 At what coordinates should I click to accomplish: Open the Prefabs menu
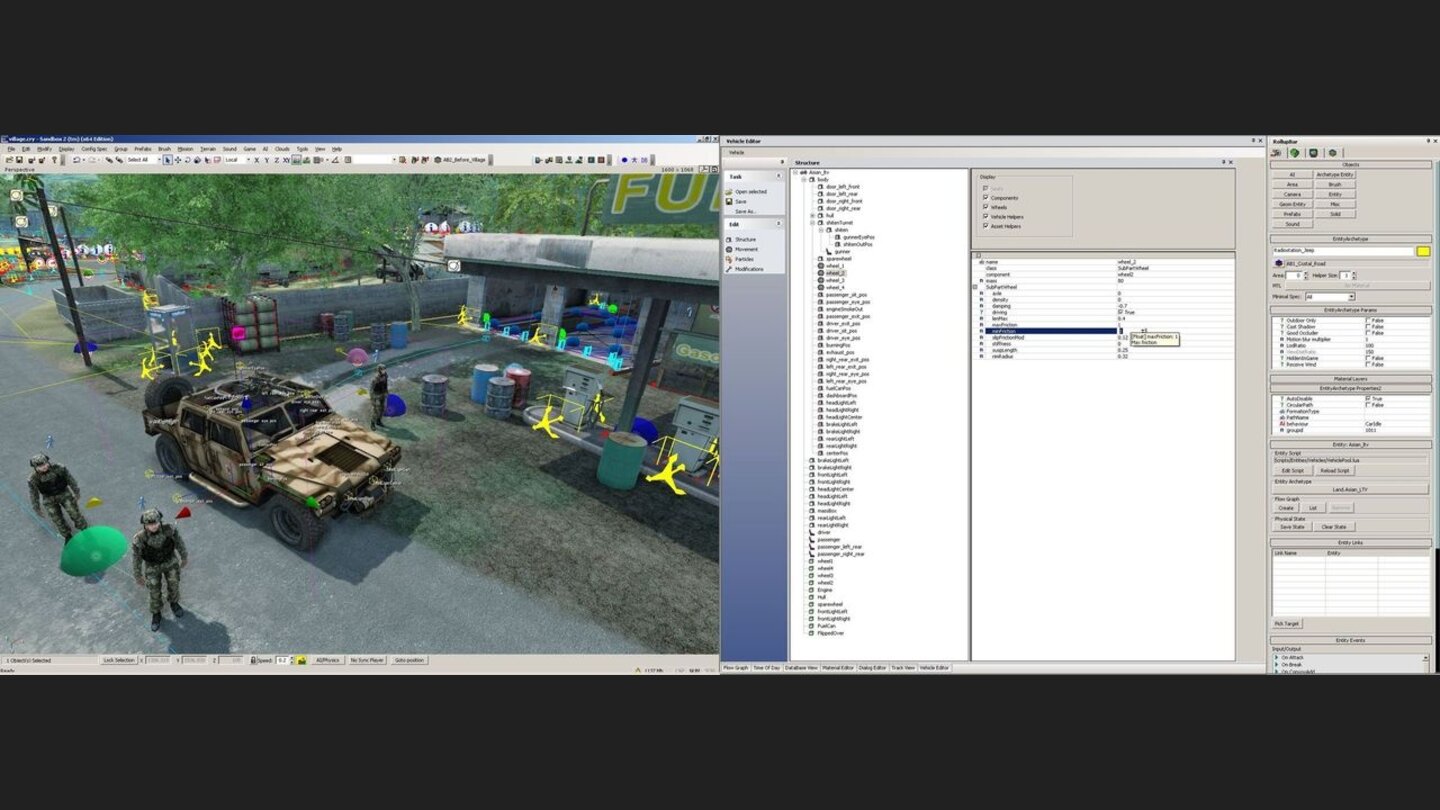click(143, 149)
